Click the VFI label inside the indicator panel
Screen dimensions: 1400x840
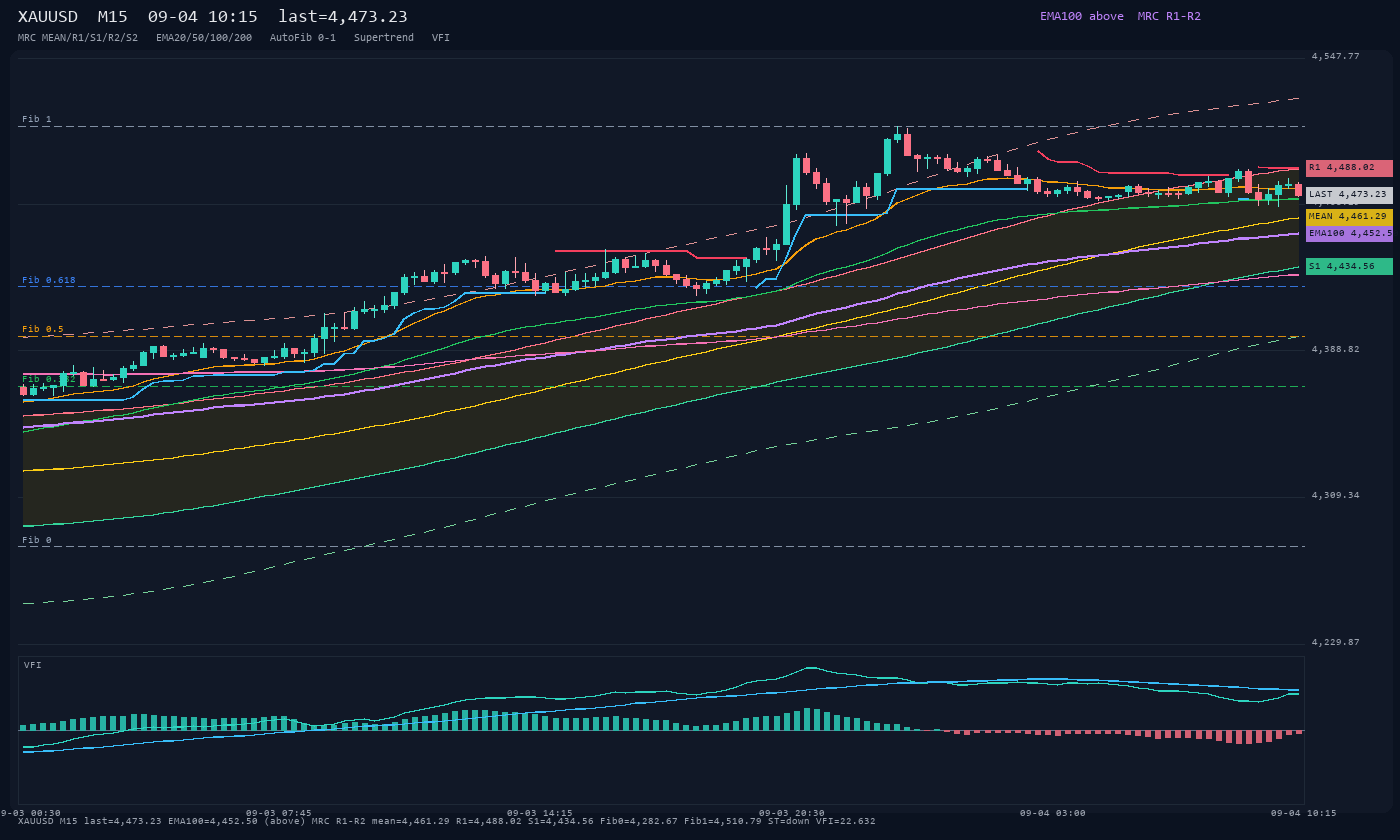33,665
